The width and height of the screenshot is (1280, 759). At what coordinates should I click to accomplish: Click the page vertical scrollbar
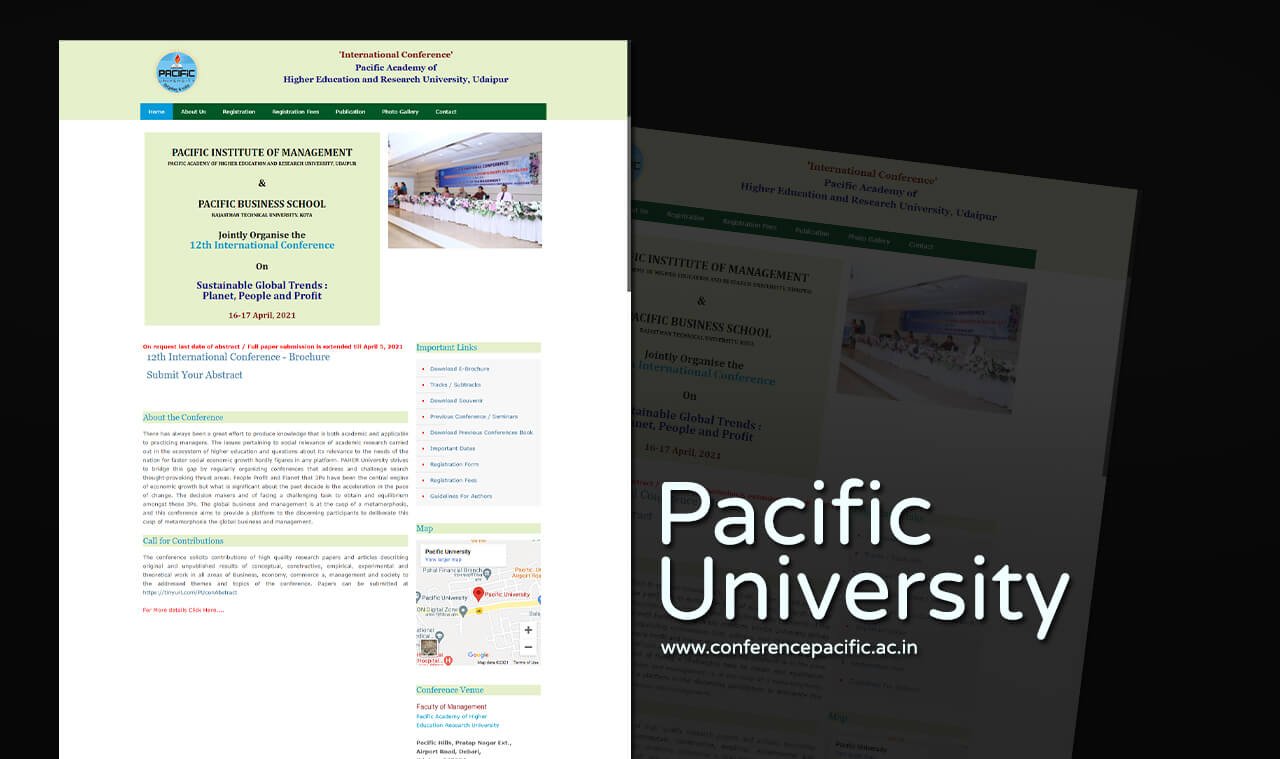tap(629, 165)
